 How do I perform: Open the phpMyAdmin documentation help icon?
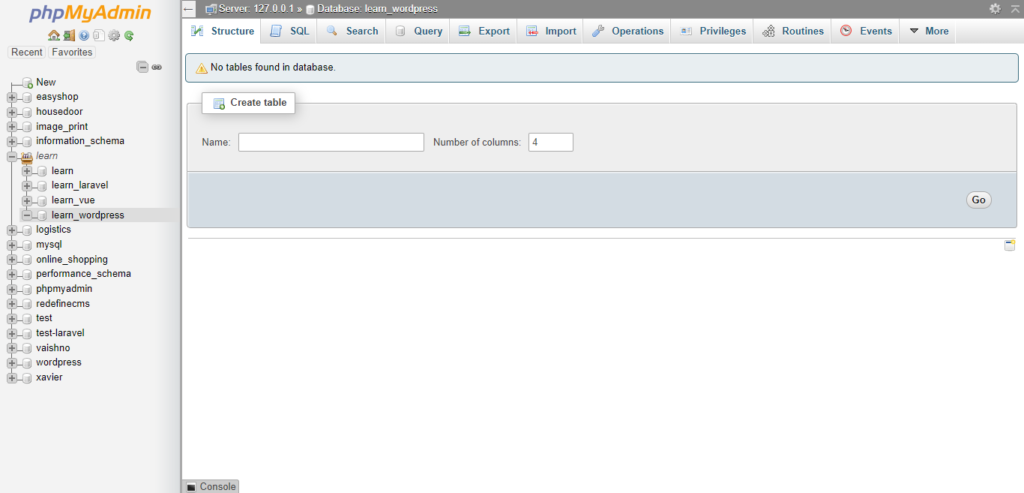84,36
